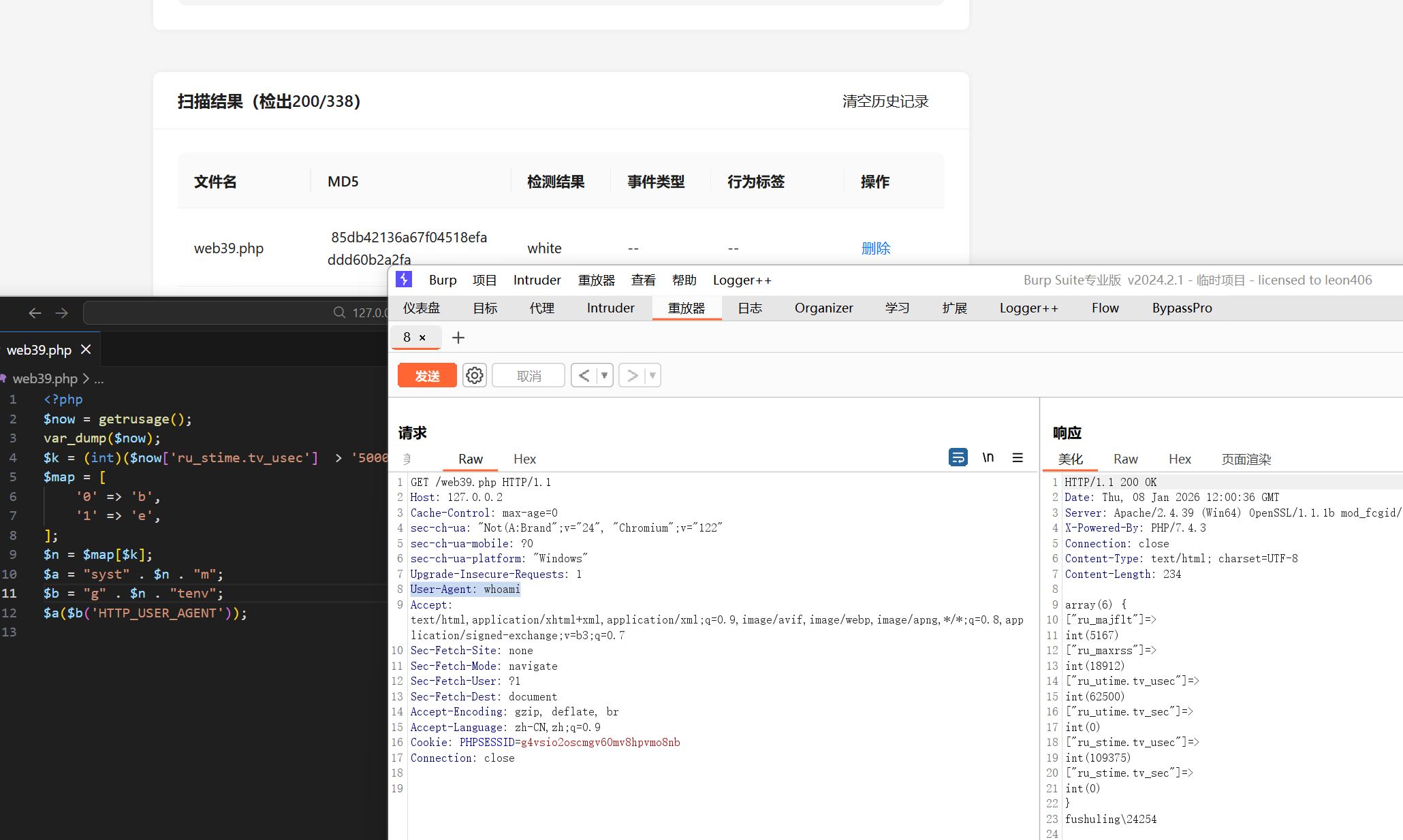Screen dimensions: 1403x840
Task: Open the Repeater request settings gear
Action: 475,376
